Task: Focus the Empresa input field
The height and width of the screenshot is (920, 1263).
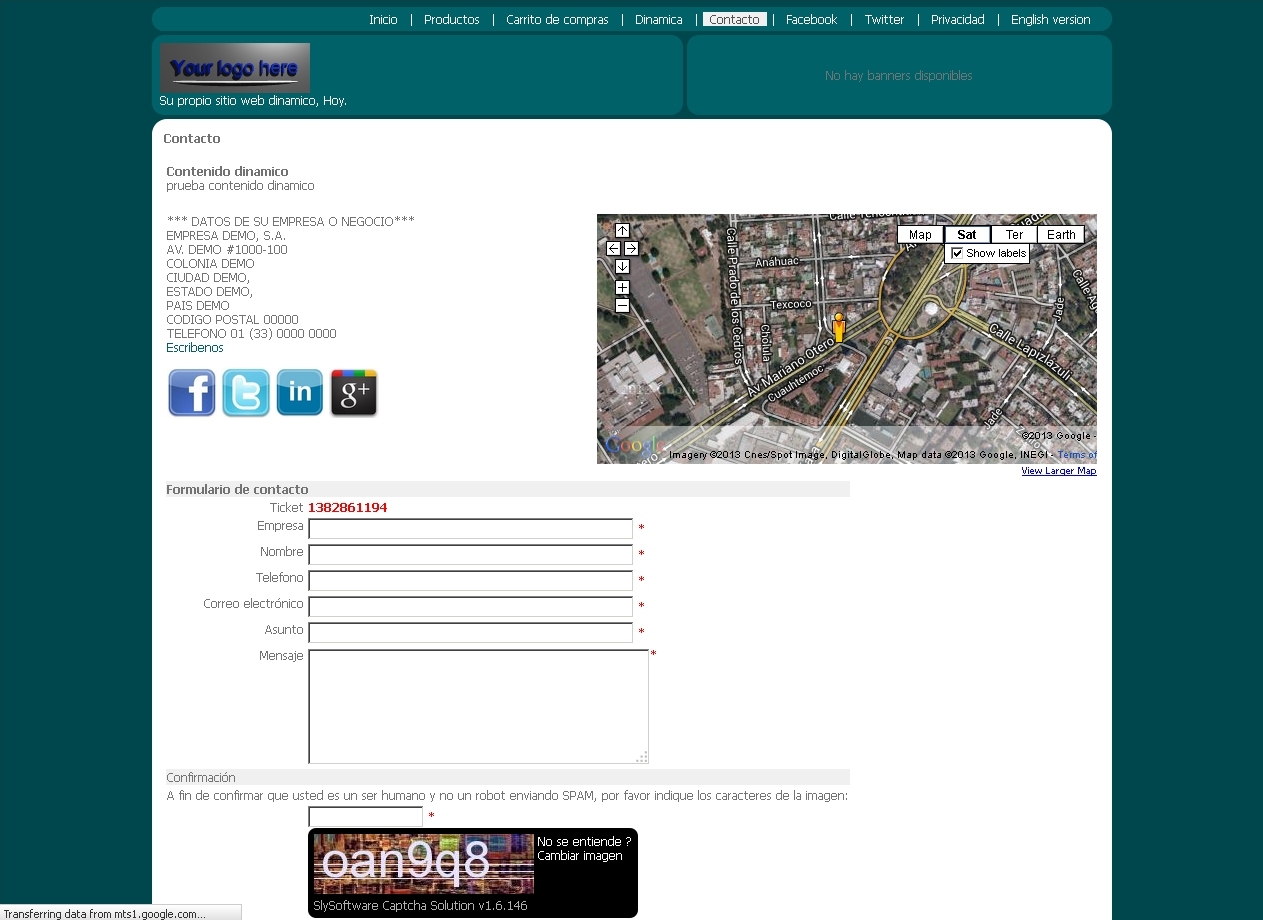Action: point(470,529)
